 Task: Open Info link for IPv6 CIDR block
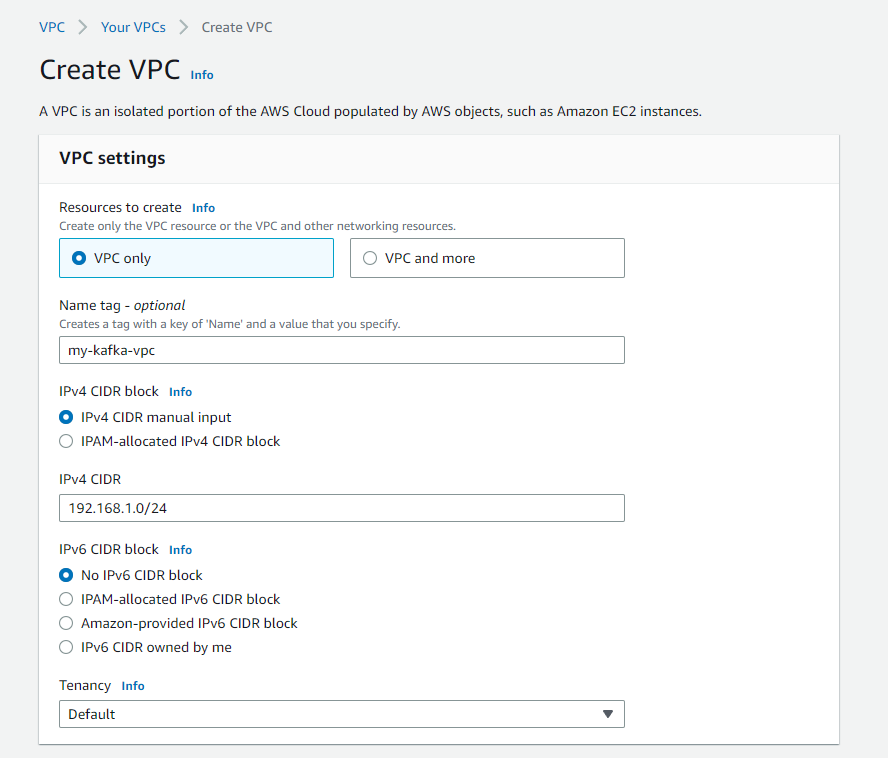[x=180, y=550]
